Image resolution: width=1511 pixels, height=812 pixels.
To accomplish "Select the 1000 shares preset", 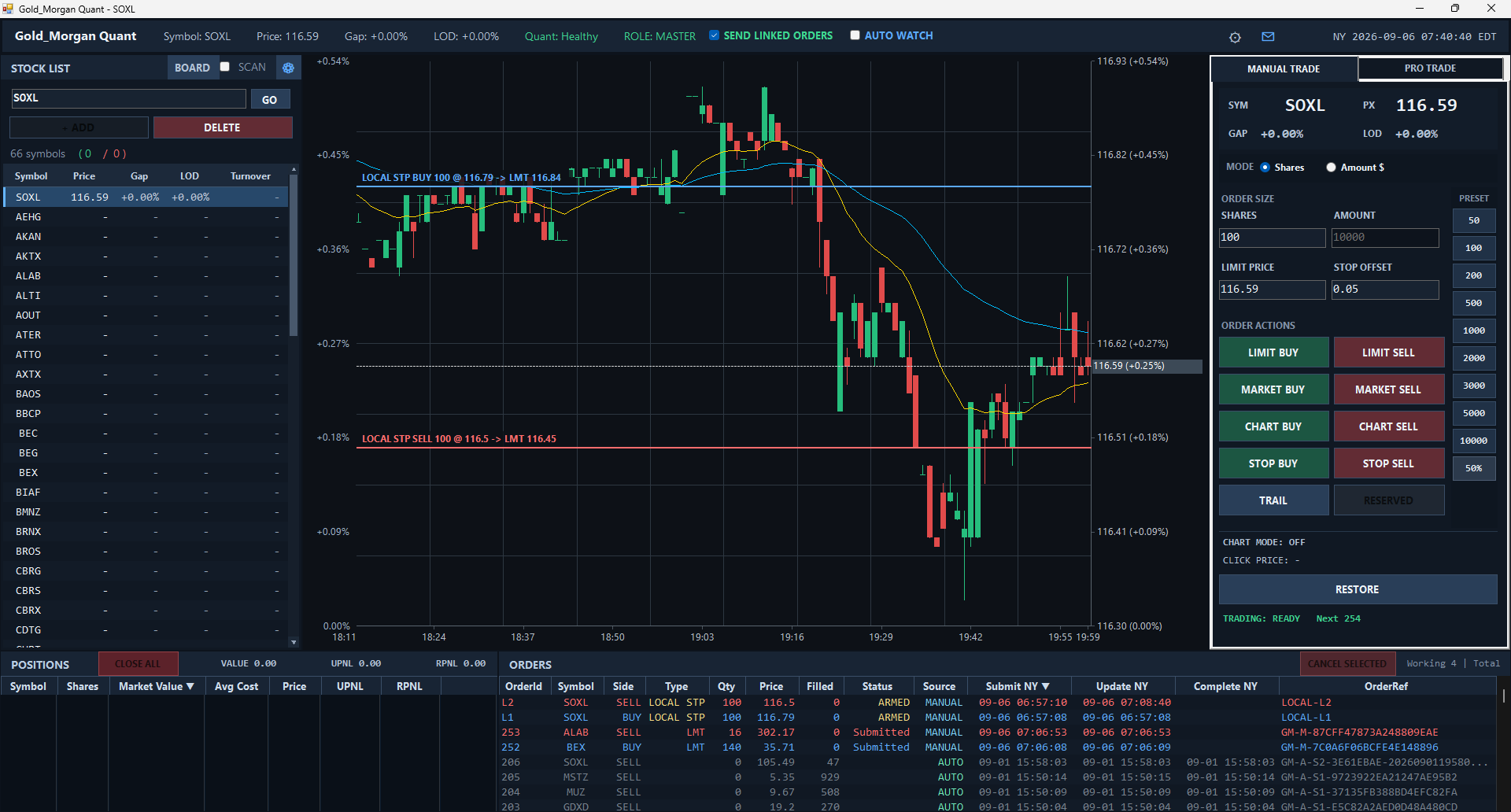I will tap(1473, 330).
